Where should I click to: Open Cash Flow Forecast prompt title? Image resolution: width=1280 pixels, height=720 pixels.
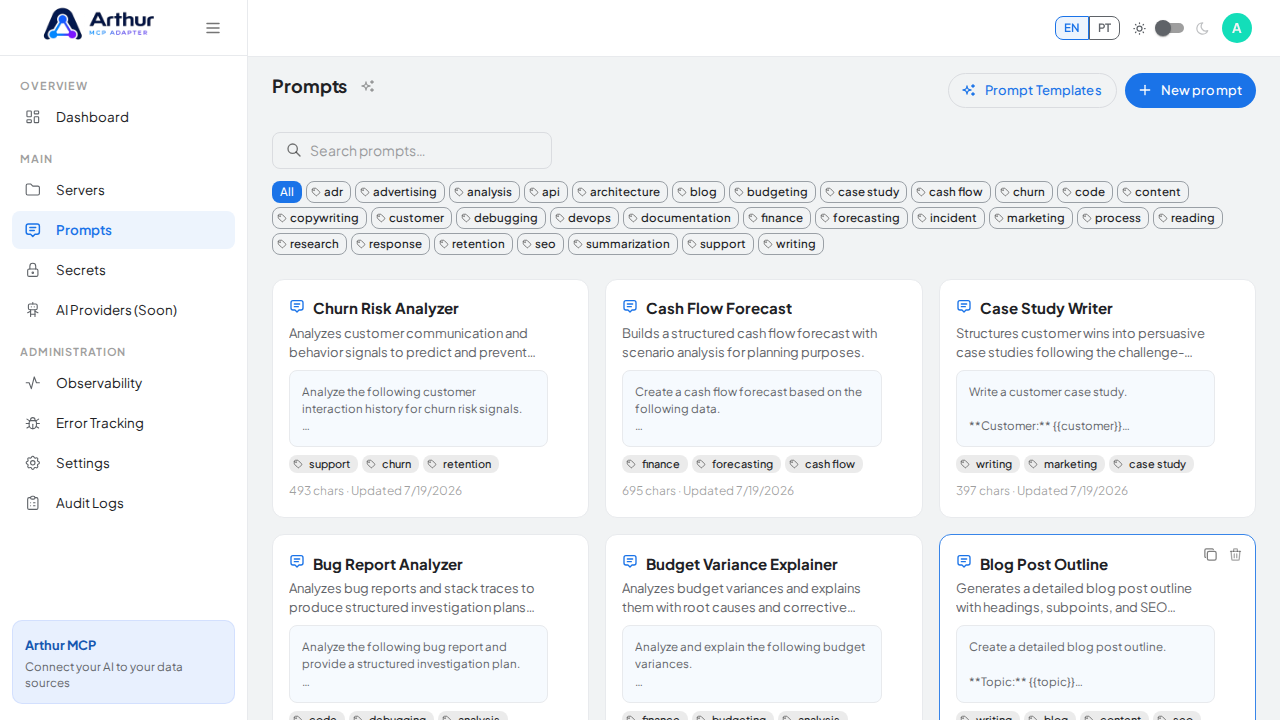(x=719, y=308)
